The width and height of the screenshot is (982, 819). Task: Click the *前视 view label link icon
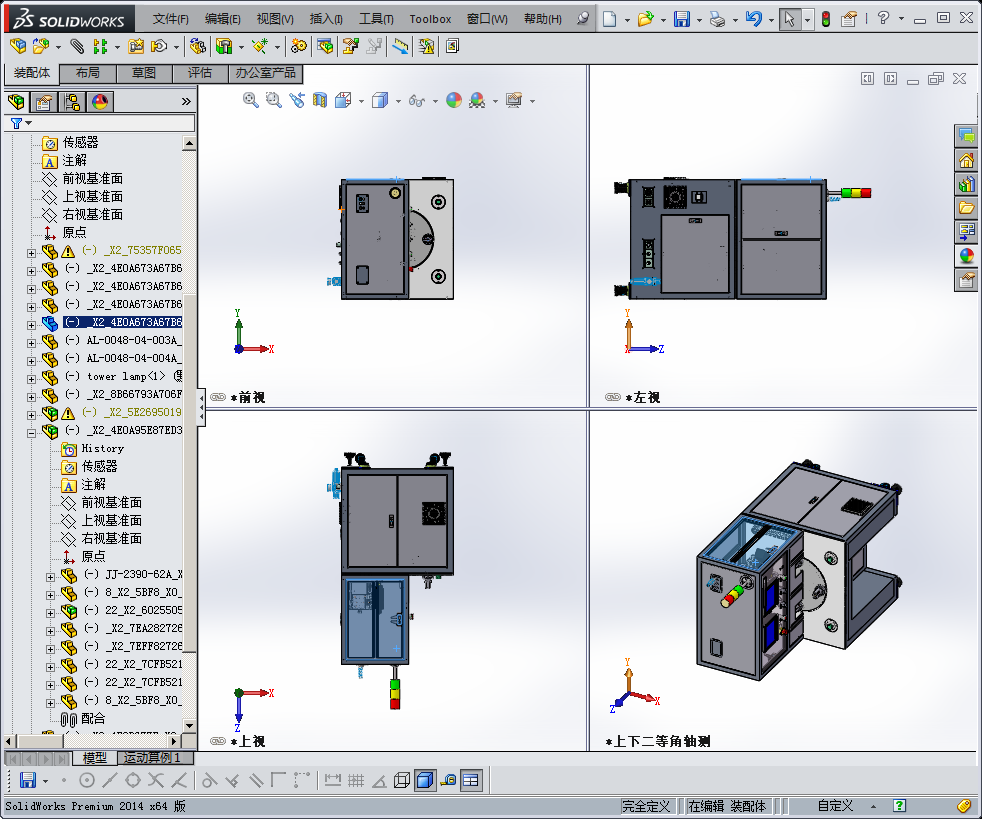[218, 397]
